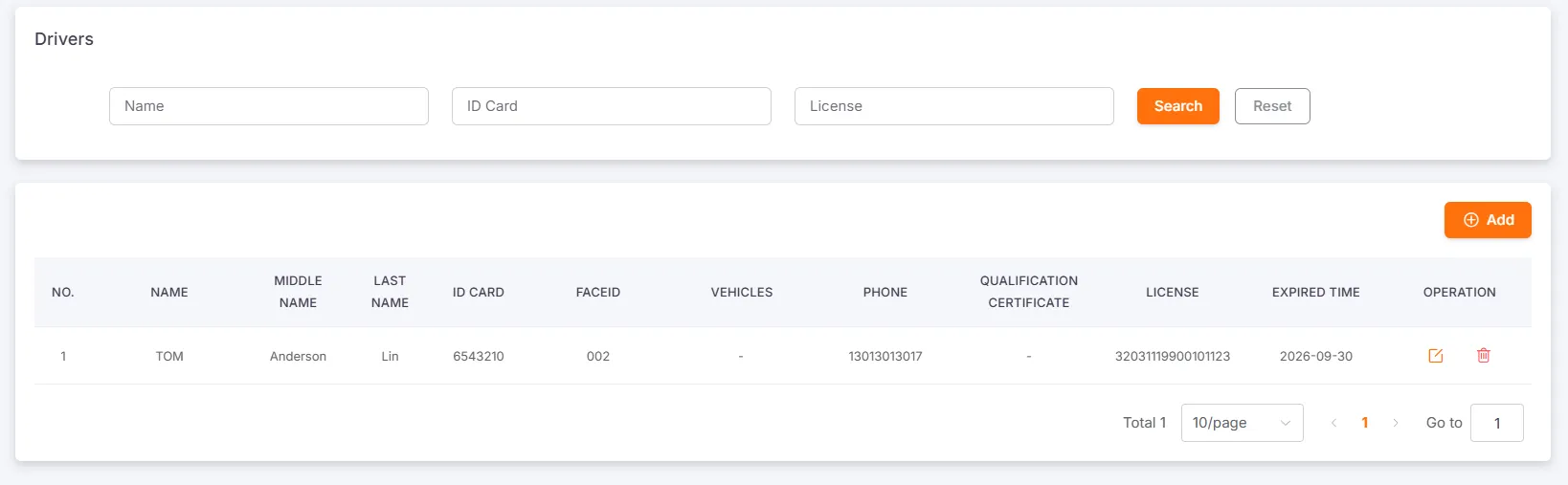Go to next page arrow
1568x485 pixels.
pos(1396,423)
